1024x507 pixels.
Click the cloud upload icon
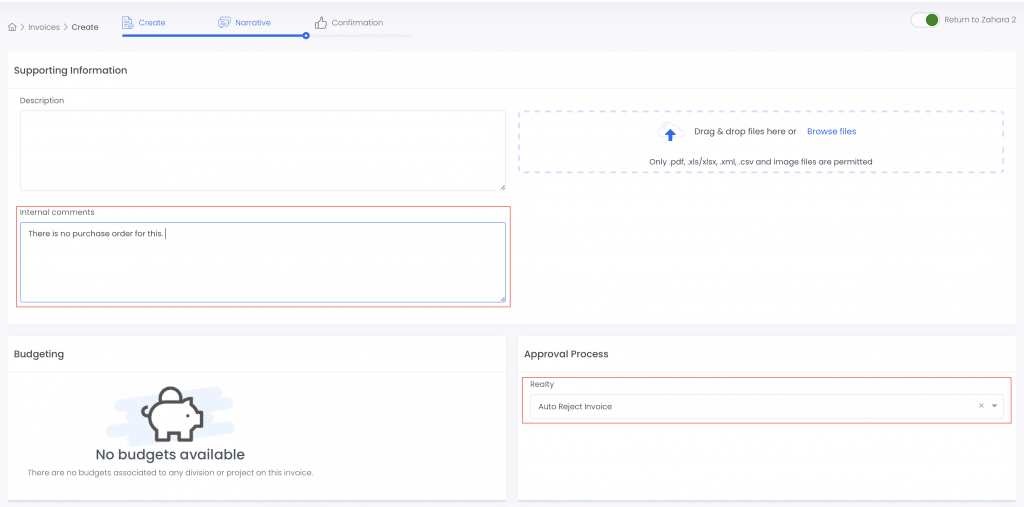click(670, 132)
